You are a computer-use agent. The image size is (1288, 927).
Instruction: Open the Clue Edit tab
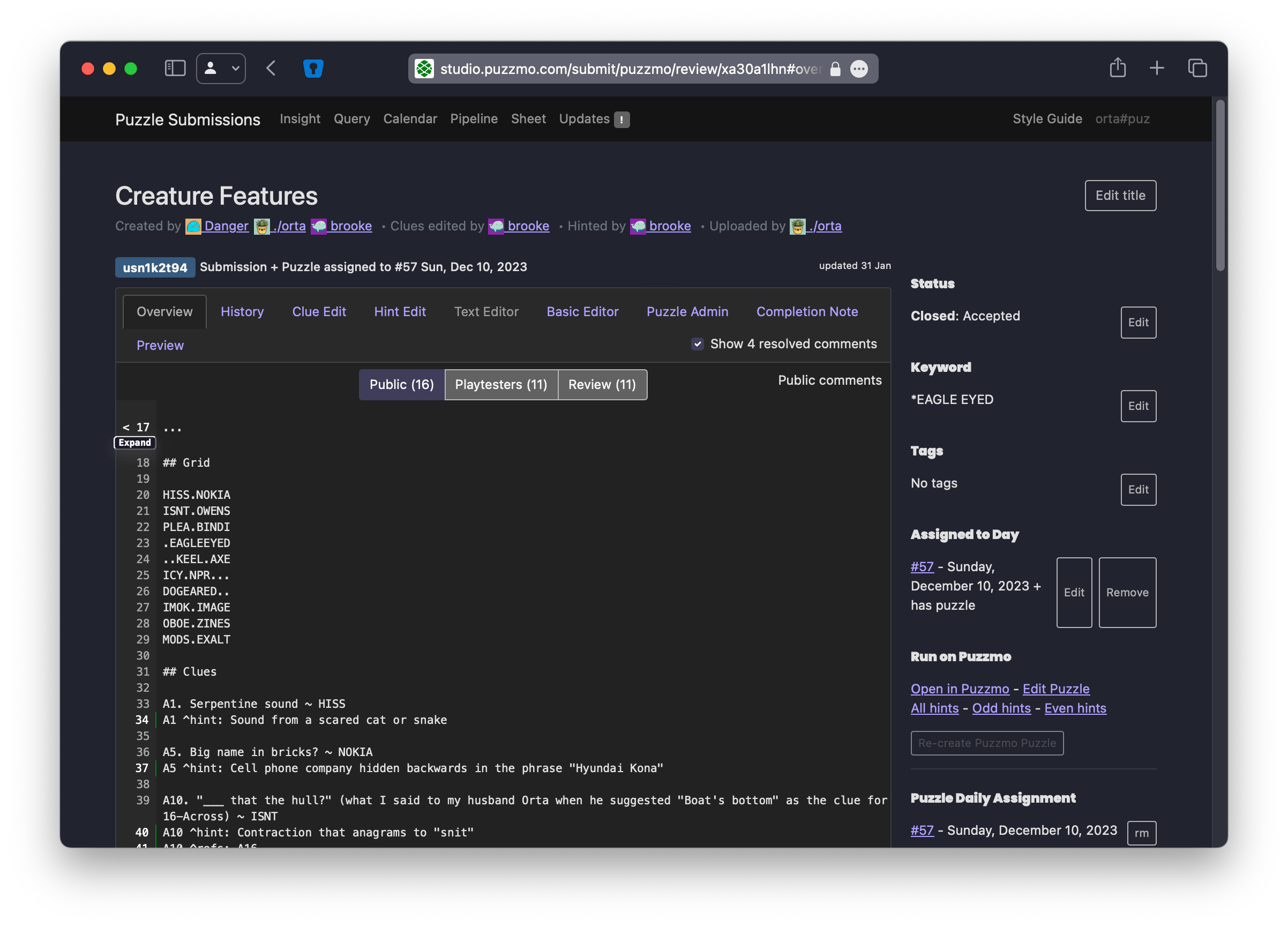[319, 311]
